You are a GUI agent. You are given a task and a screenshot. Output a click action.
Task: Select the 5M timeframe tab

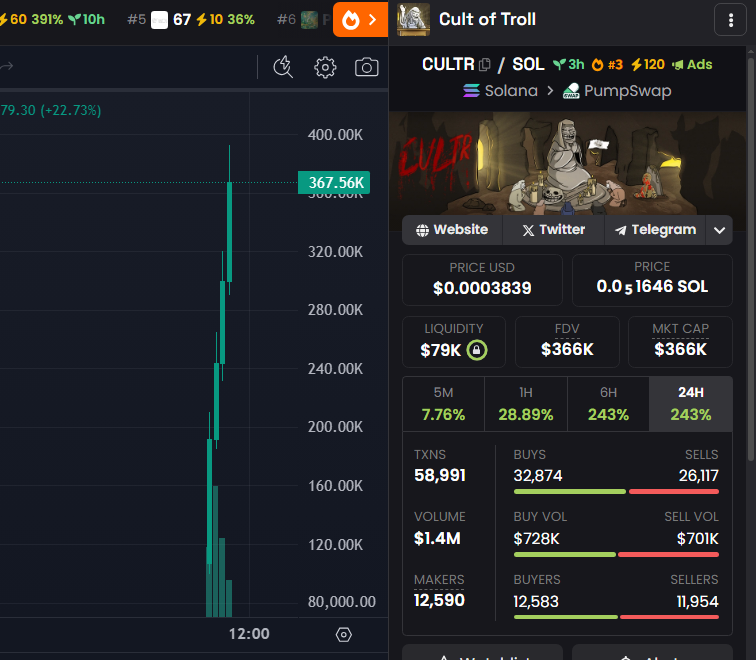tap(444, 404)
